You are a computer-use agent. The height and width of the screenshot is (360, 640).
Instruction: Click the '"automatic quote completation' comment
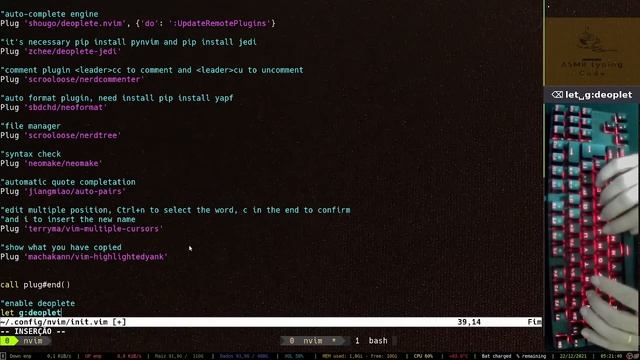68,182
